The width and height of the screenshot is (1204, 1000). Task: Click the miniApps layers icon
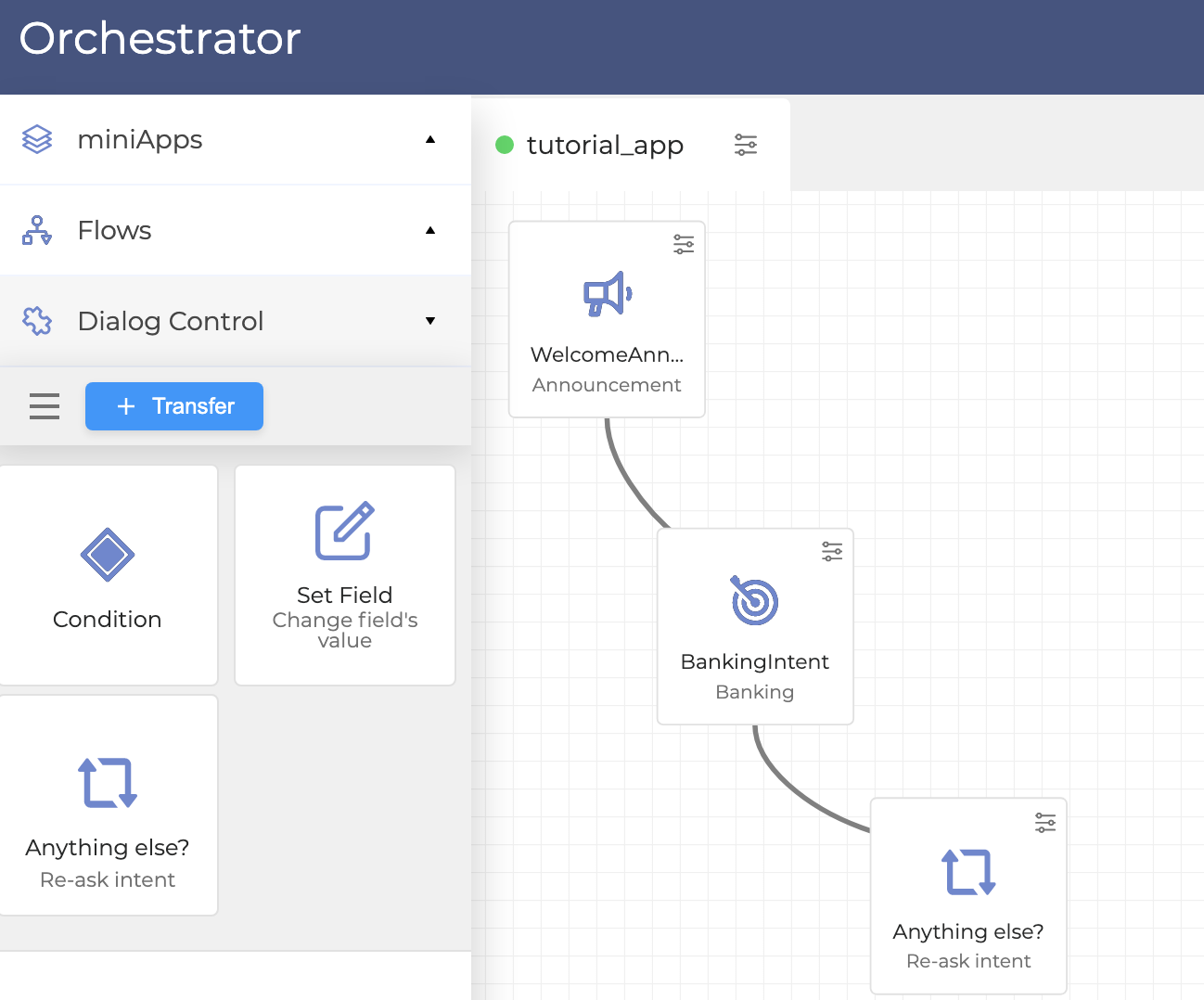[x=37, y=139]
